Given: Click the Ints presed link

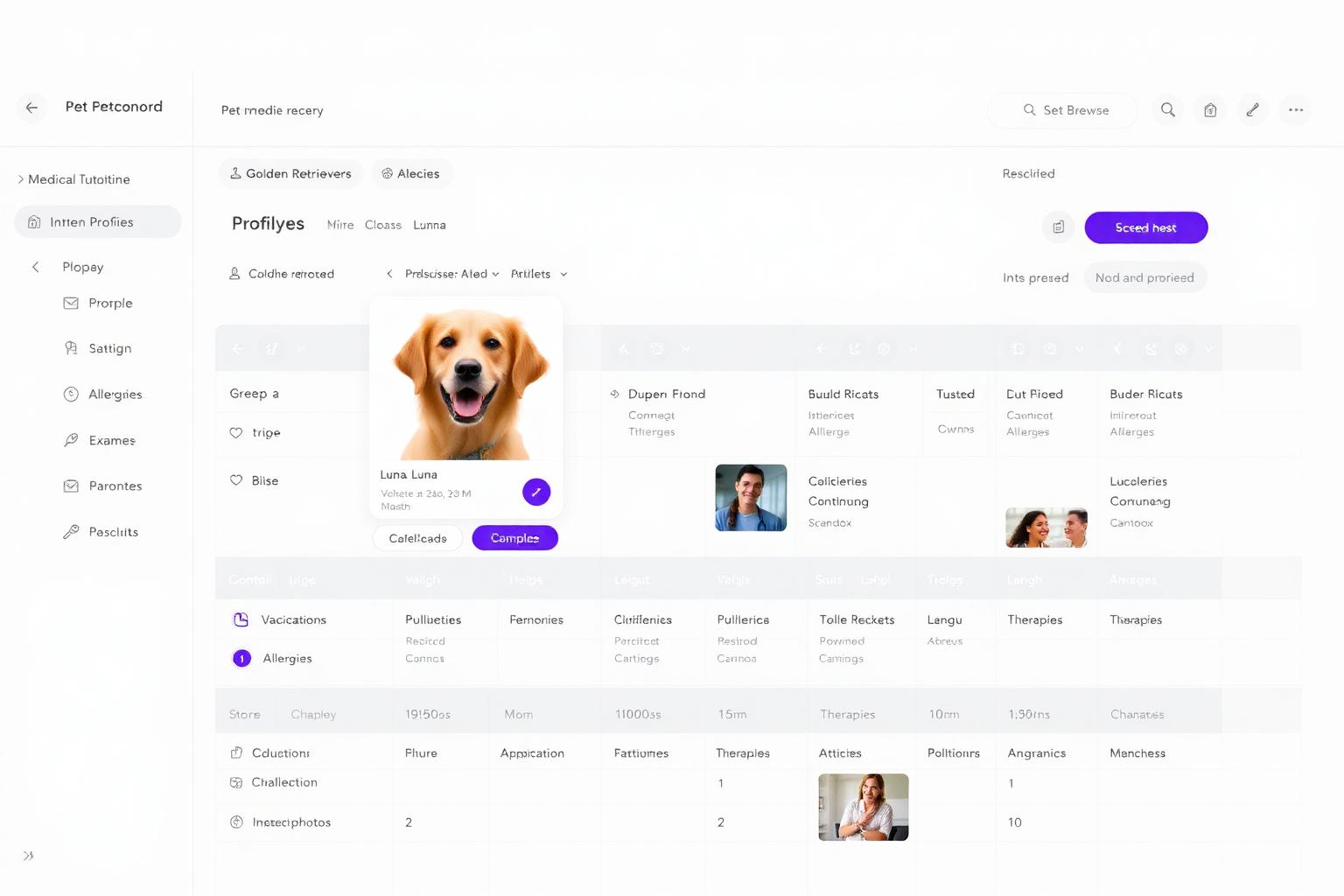Looking at the screenshot, I should coord(1036,277).
